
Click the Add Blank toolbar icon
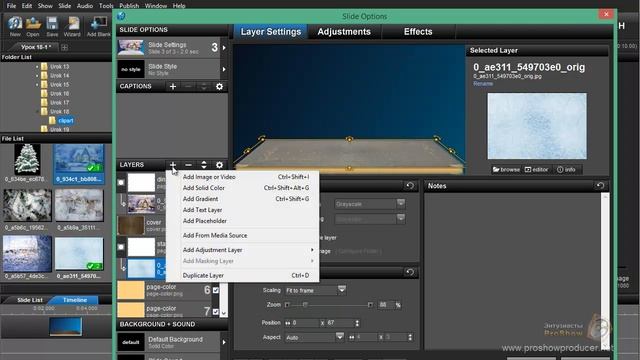(98, 26)
